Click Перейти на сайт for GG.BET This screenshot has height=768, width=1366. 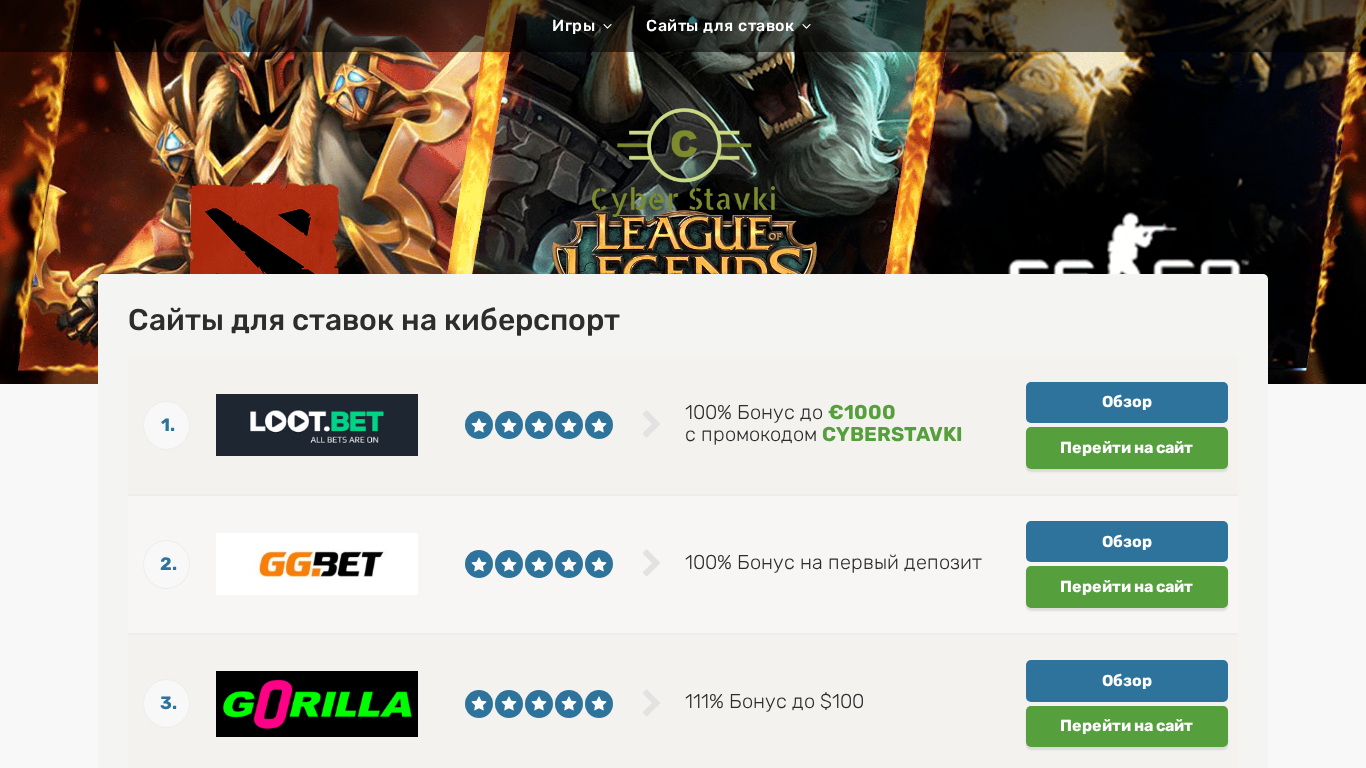pos(1127,587)
